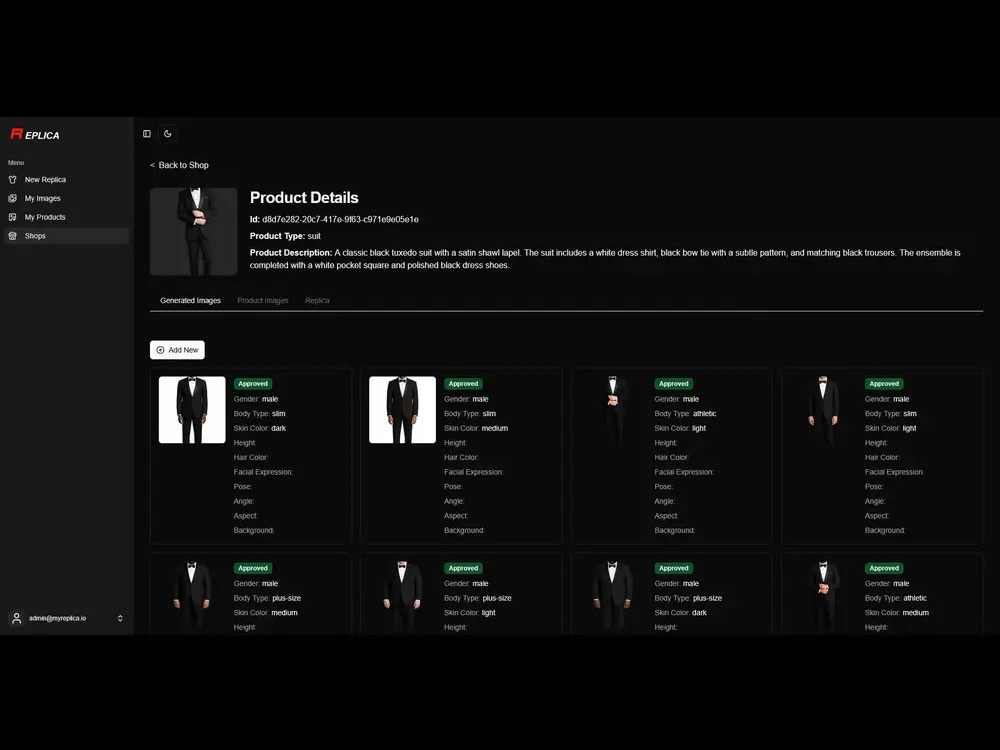Click Approved badge on slim light card
Image resolution: width=1000 pixels, height=750 pixels.
(x=885, y=384)
